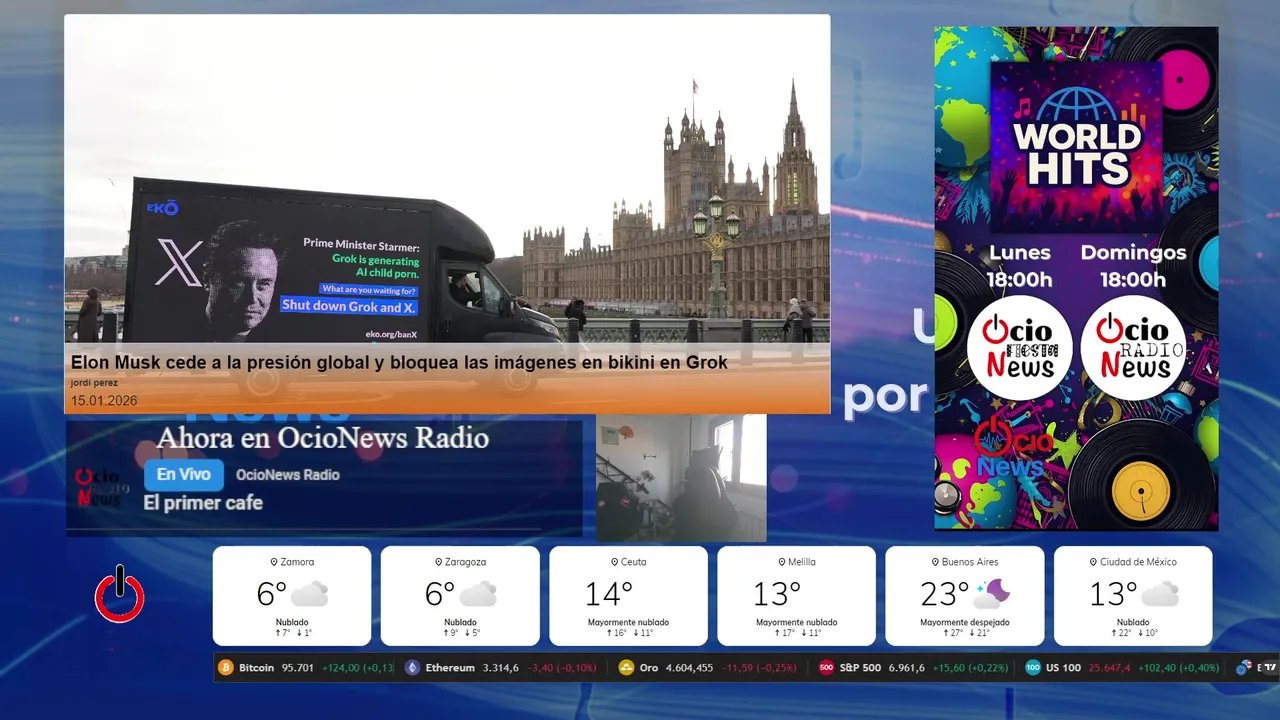Click the cloud icon in Zaragoza card
Image resolution: width=1280 pixels, height=720 pixels.
coord(478,594)
